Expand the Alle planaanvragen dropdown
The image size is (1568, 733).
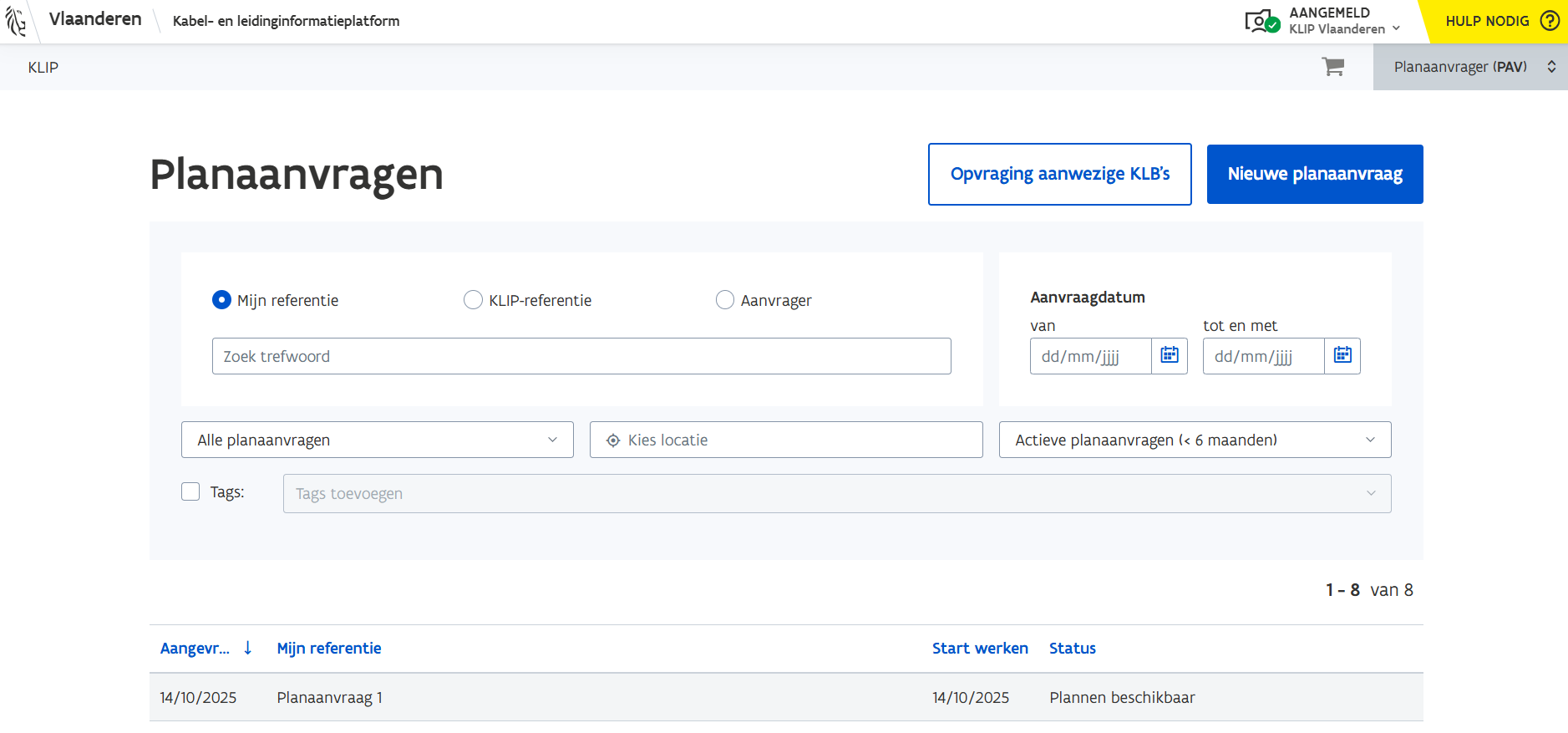click(377, 440)
